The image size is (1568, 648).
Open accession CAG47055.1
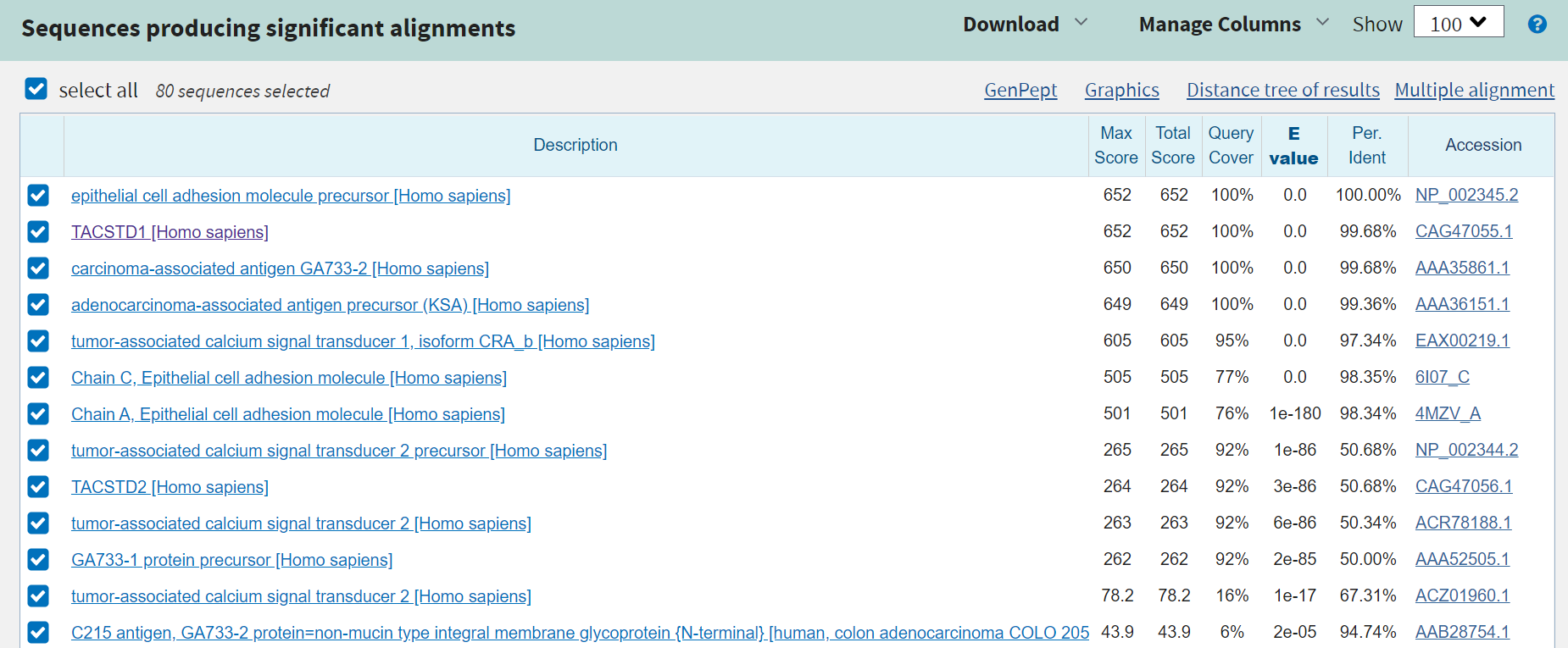tap(1464, 231)
